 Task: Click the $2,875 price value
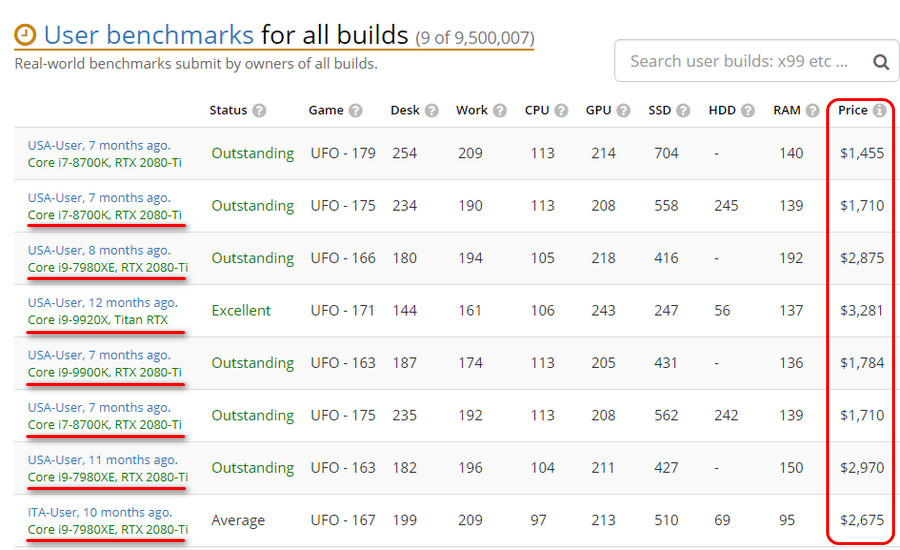point(862,258)
